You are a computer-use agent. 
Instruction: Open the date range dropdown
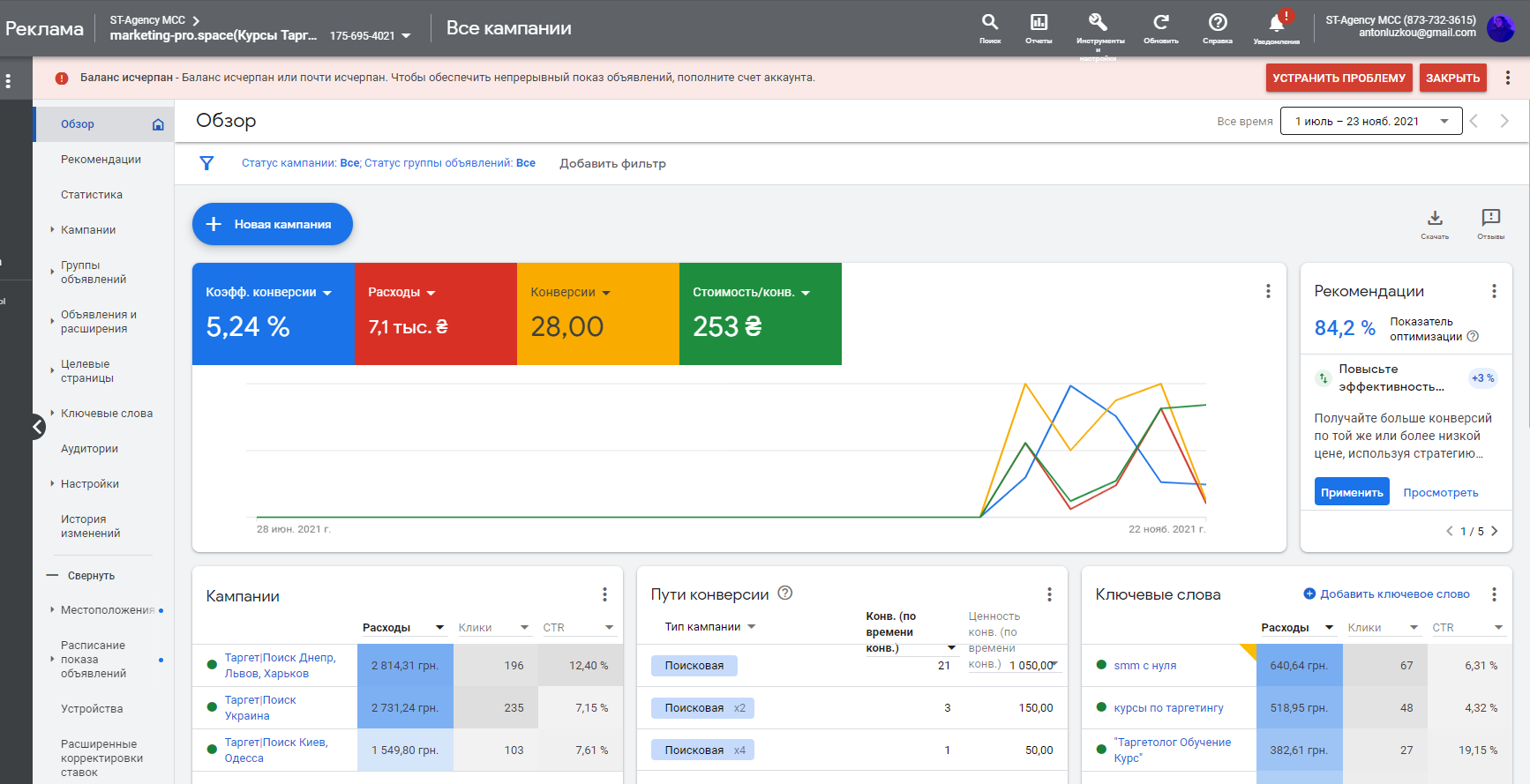[1370, 122]
